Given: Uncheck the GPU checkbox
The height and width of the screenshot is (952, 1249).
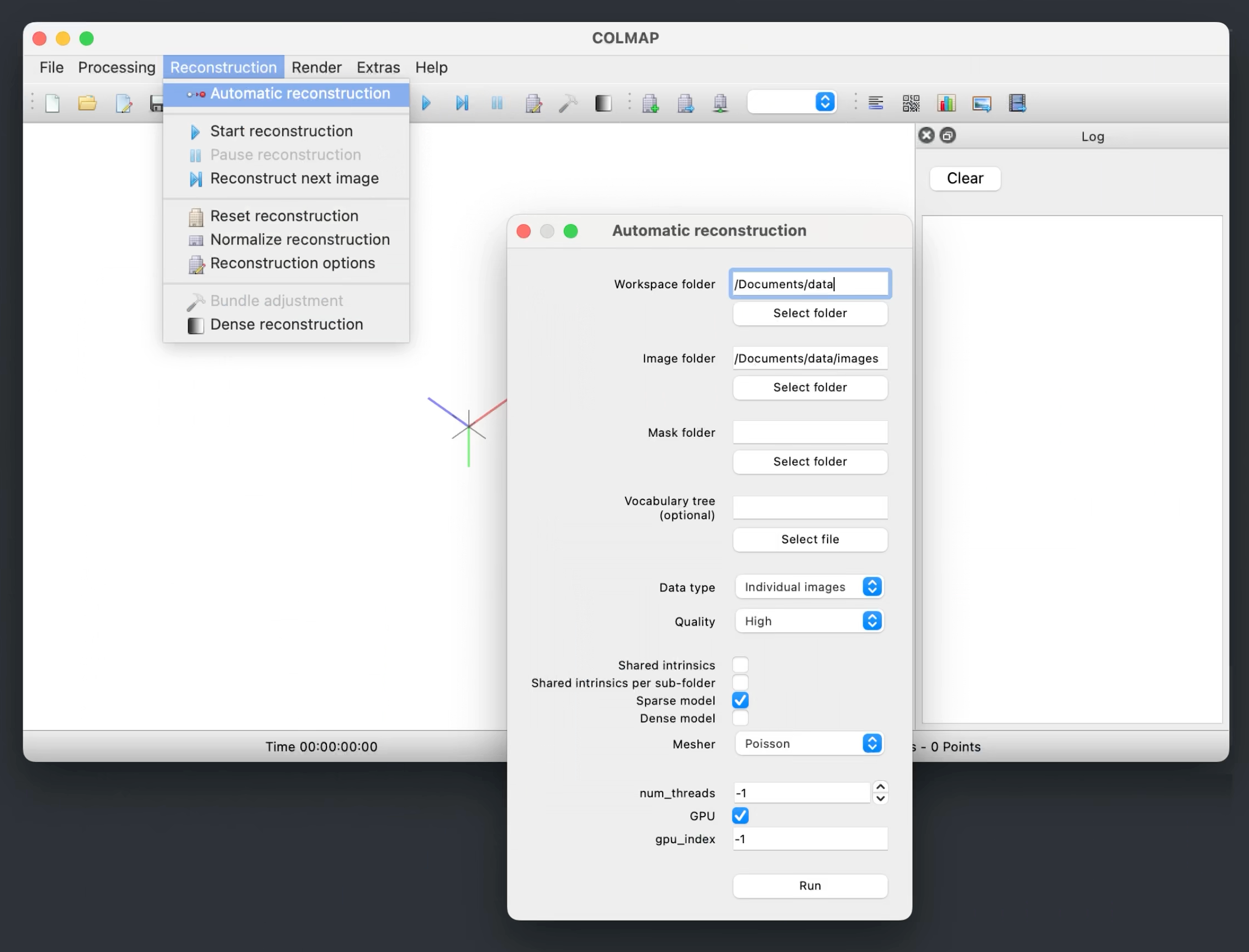Looking at the screenshot, I should (x=740, y=816).
